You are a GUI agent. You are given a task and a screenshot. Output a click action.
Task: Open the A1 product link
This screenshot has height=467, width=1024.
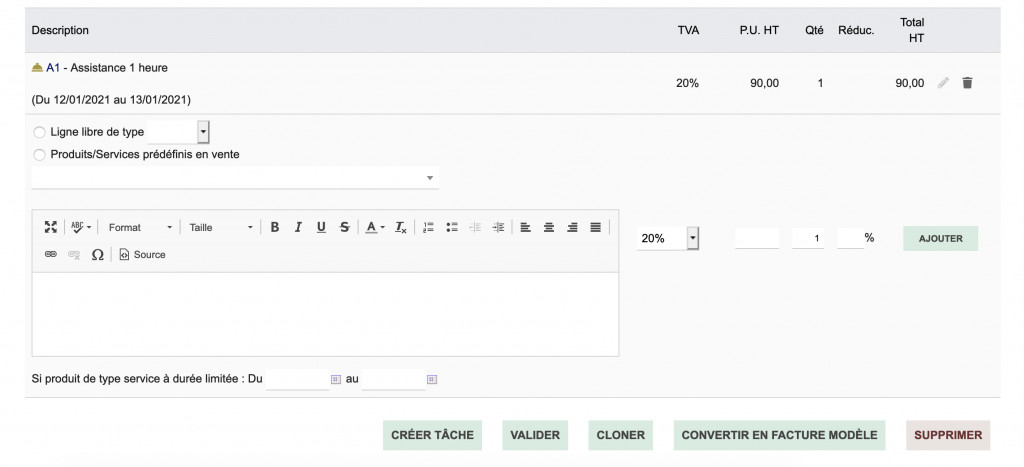pos(53,68)
